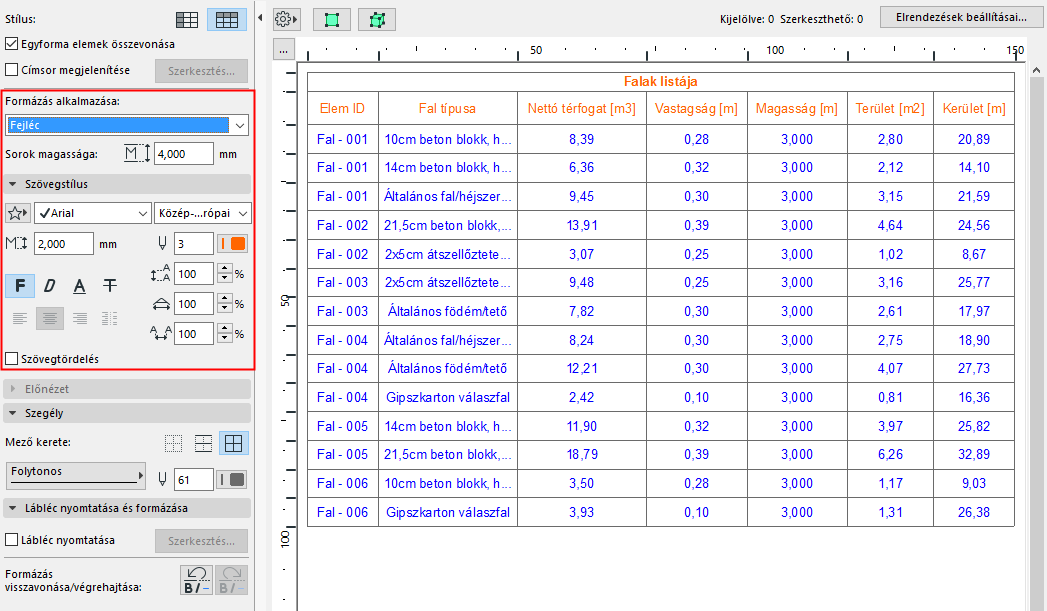Enable Lábléc nyomtatása checkbox
1047x611 pixels.
click(12, 540)
